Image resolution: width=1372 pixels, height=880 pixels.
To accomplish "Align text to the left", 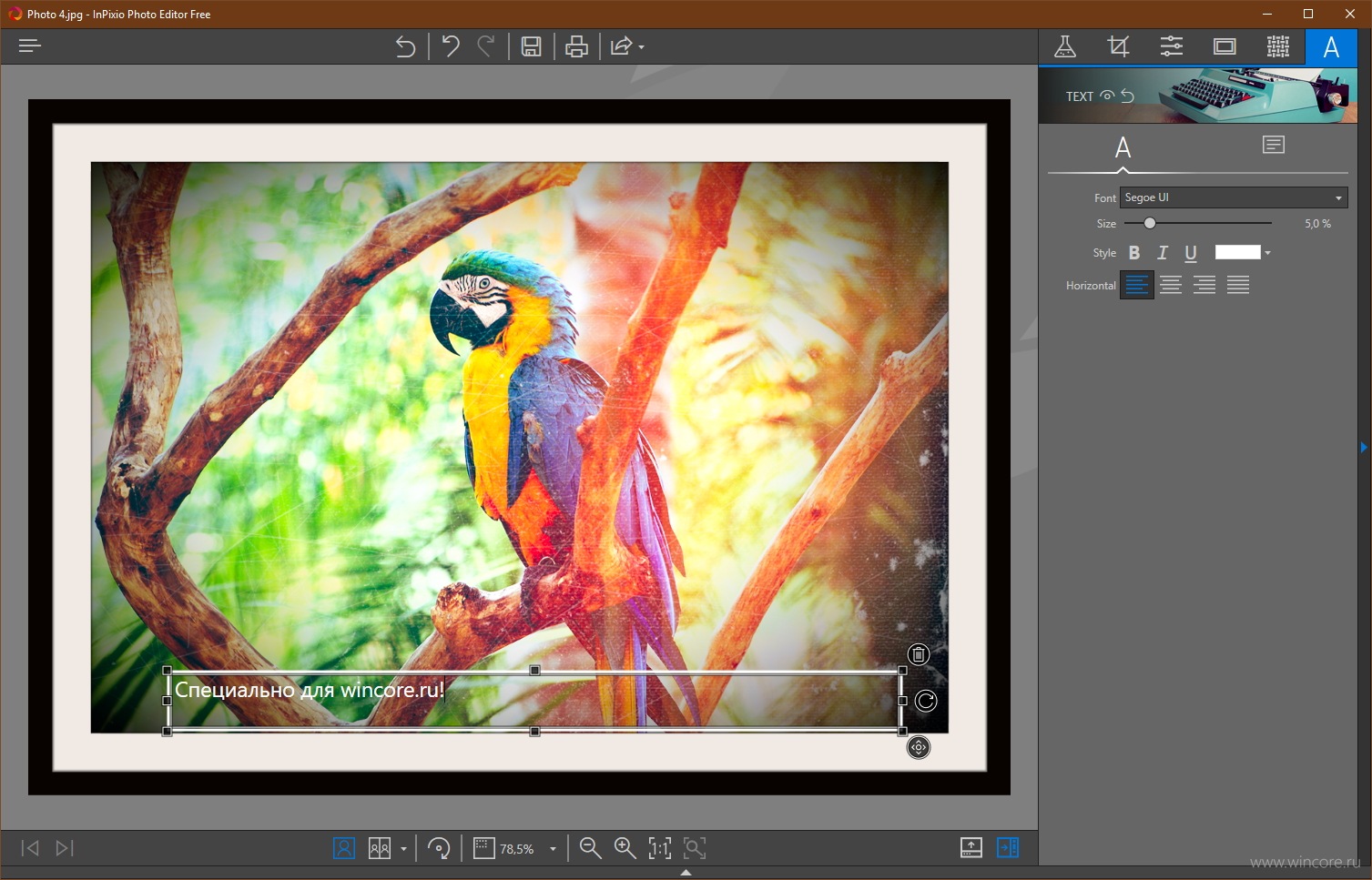I will pos(1137,285).
